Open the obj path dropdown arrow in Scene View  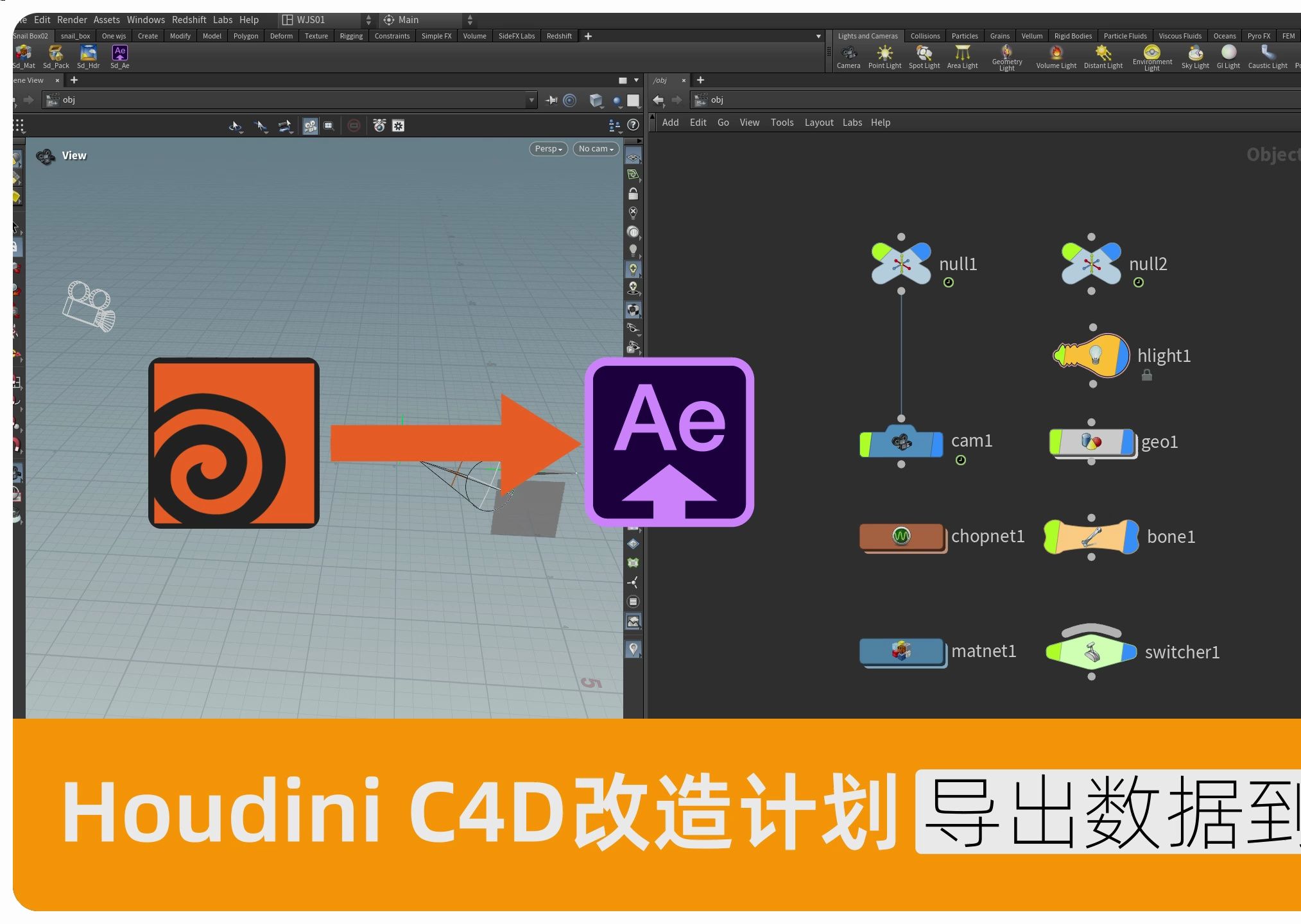coord(531,100)
